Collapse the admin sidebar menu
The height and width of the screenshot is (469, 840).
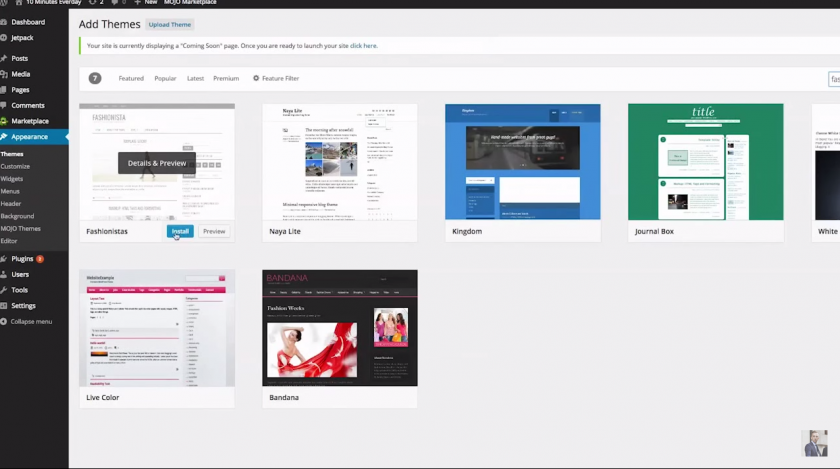tap(31, 322)
